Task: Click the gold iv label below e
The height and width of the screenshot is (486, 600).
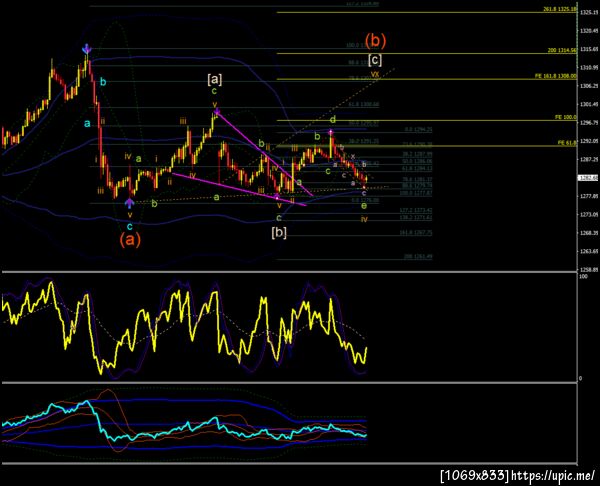Action: tap(364, 219)
